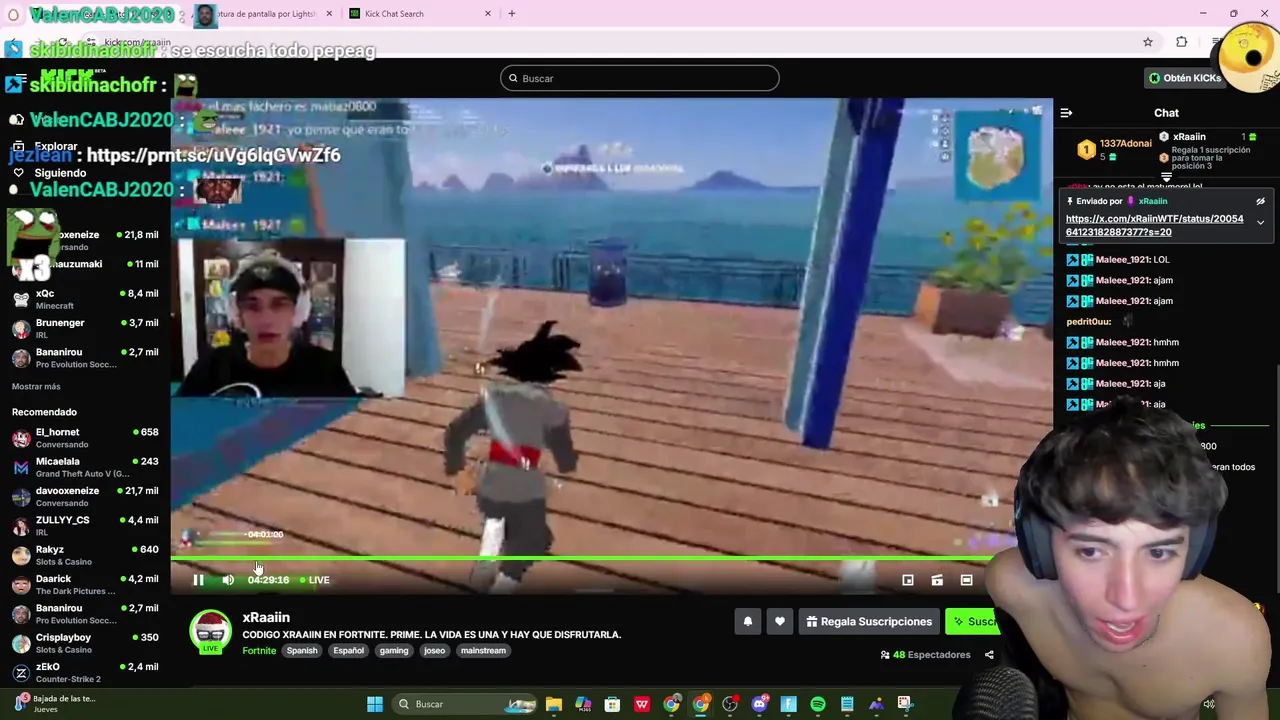Open Spotify from taskbar
The height and width of the screenshot is (720, 1280).
(818, 704)
